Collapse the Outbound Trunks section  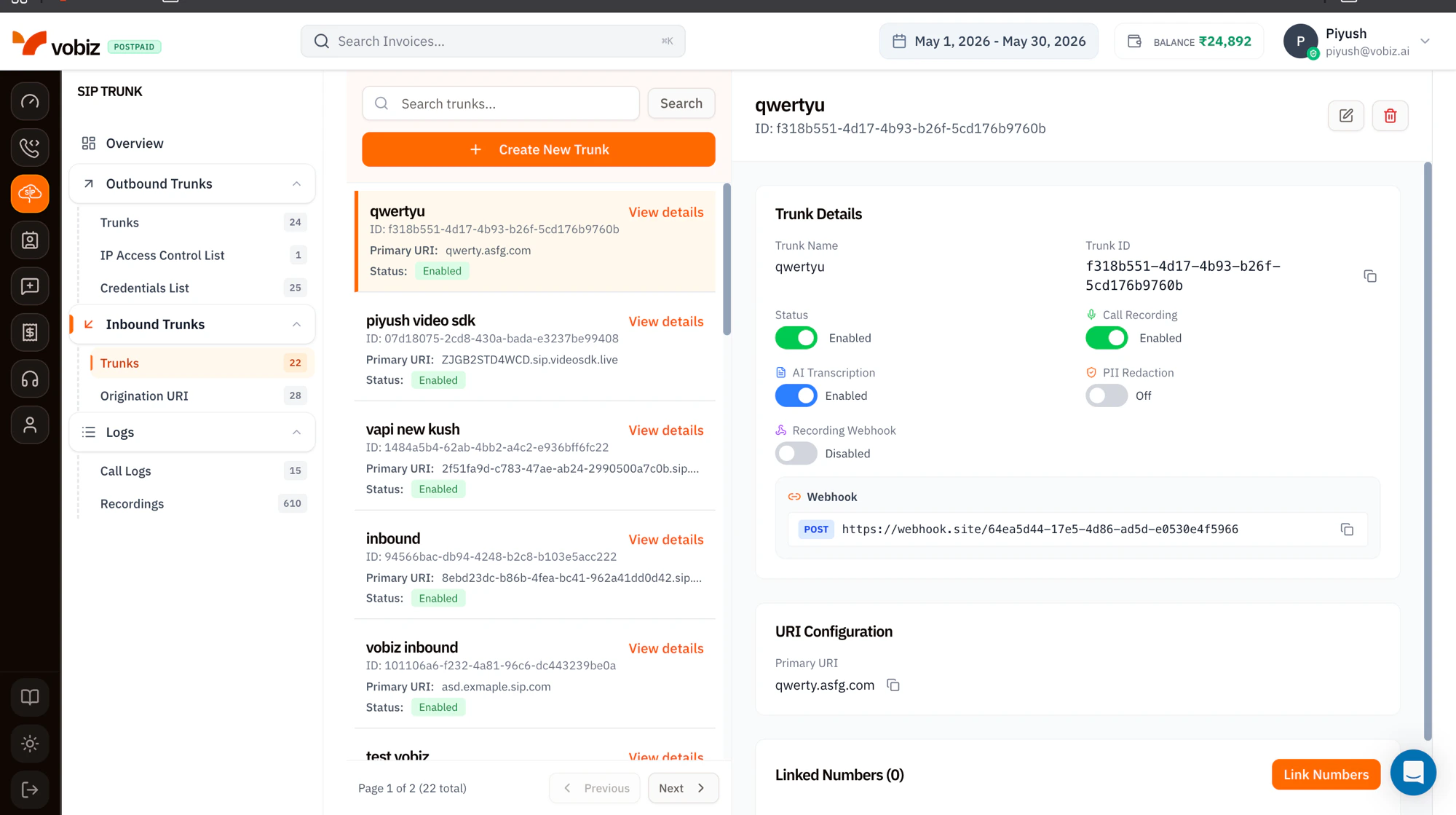pyautogui.click(x=296, y=184)
